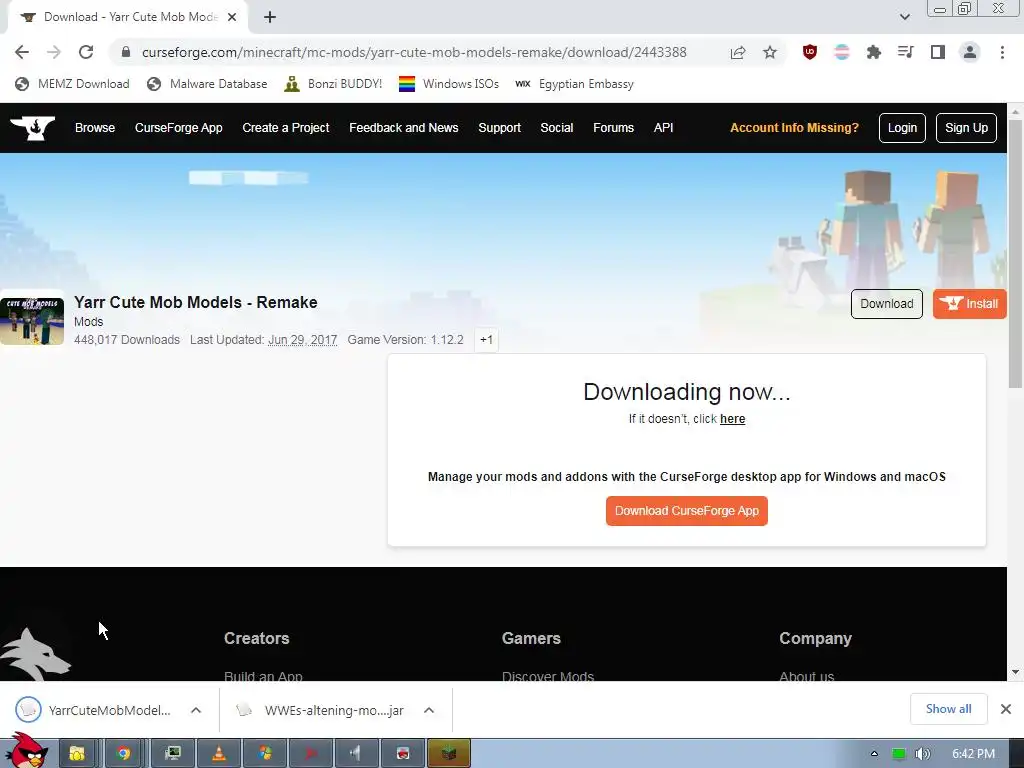Click the Build an App footer link
The width and height of the screenshot is (1024, 768).
263,677
